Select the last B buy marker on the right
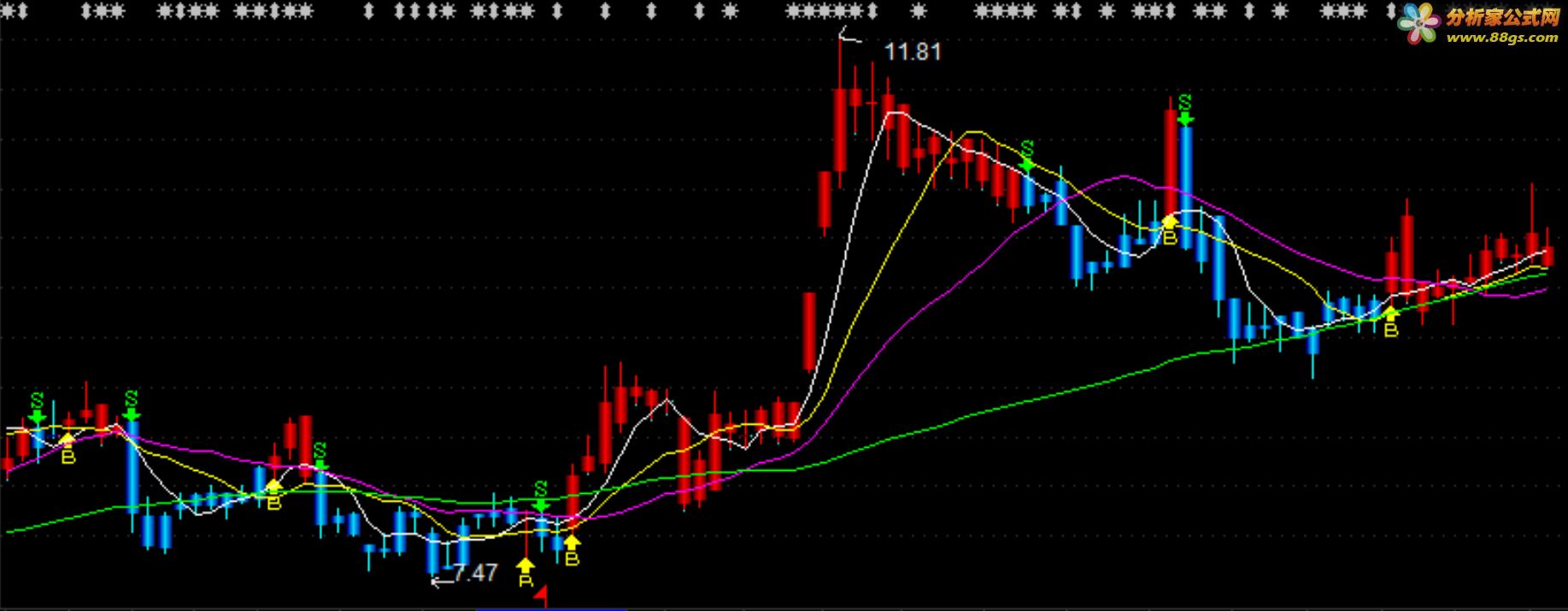Screen dimensions: 1568x611 click(x=1391, y=321)
